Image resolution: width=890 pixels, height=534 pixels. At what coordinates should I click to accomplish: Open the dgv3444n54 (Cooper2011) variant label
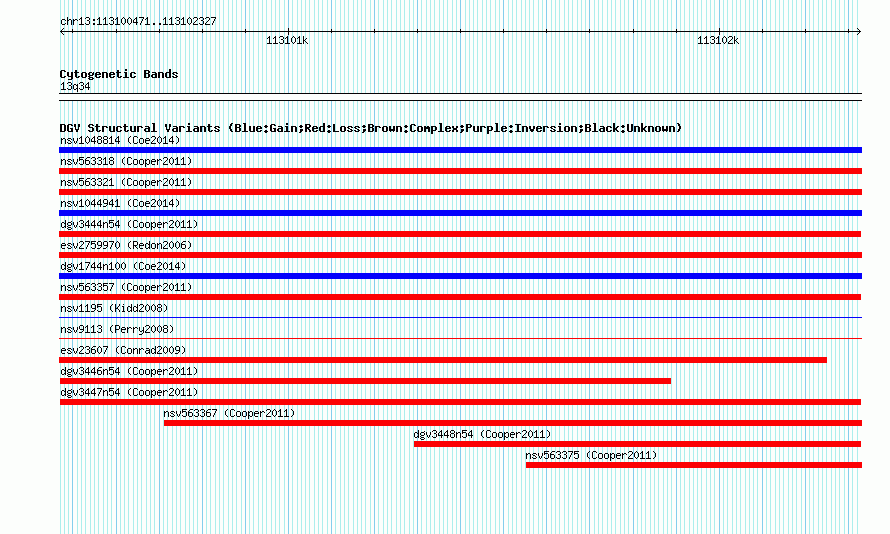pos(129,224)
